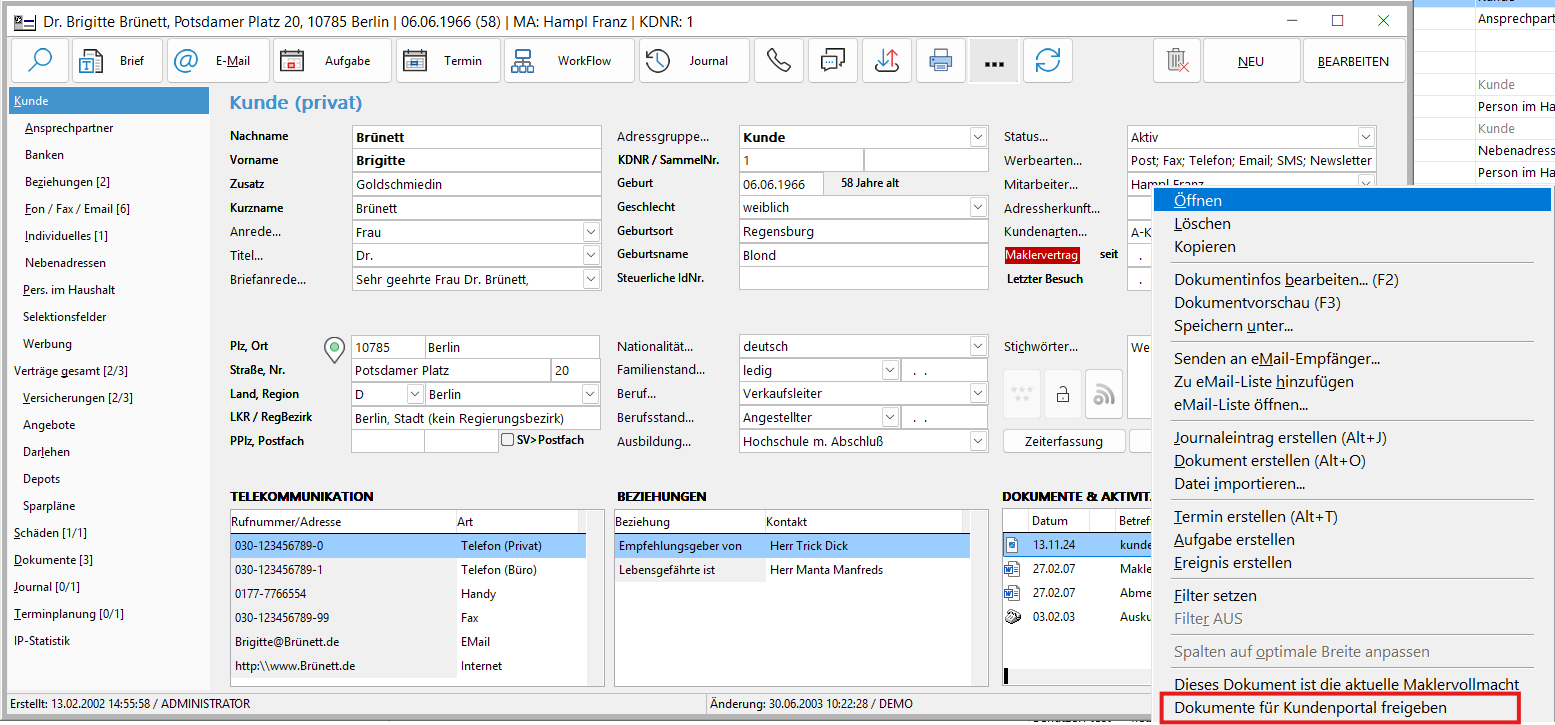The height and width of the screenshot is (725, 1555).
Task: Select 'Dokumente für Kundenportal freigeben' menu entry
Action: pos(1310,708)
